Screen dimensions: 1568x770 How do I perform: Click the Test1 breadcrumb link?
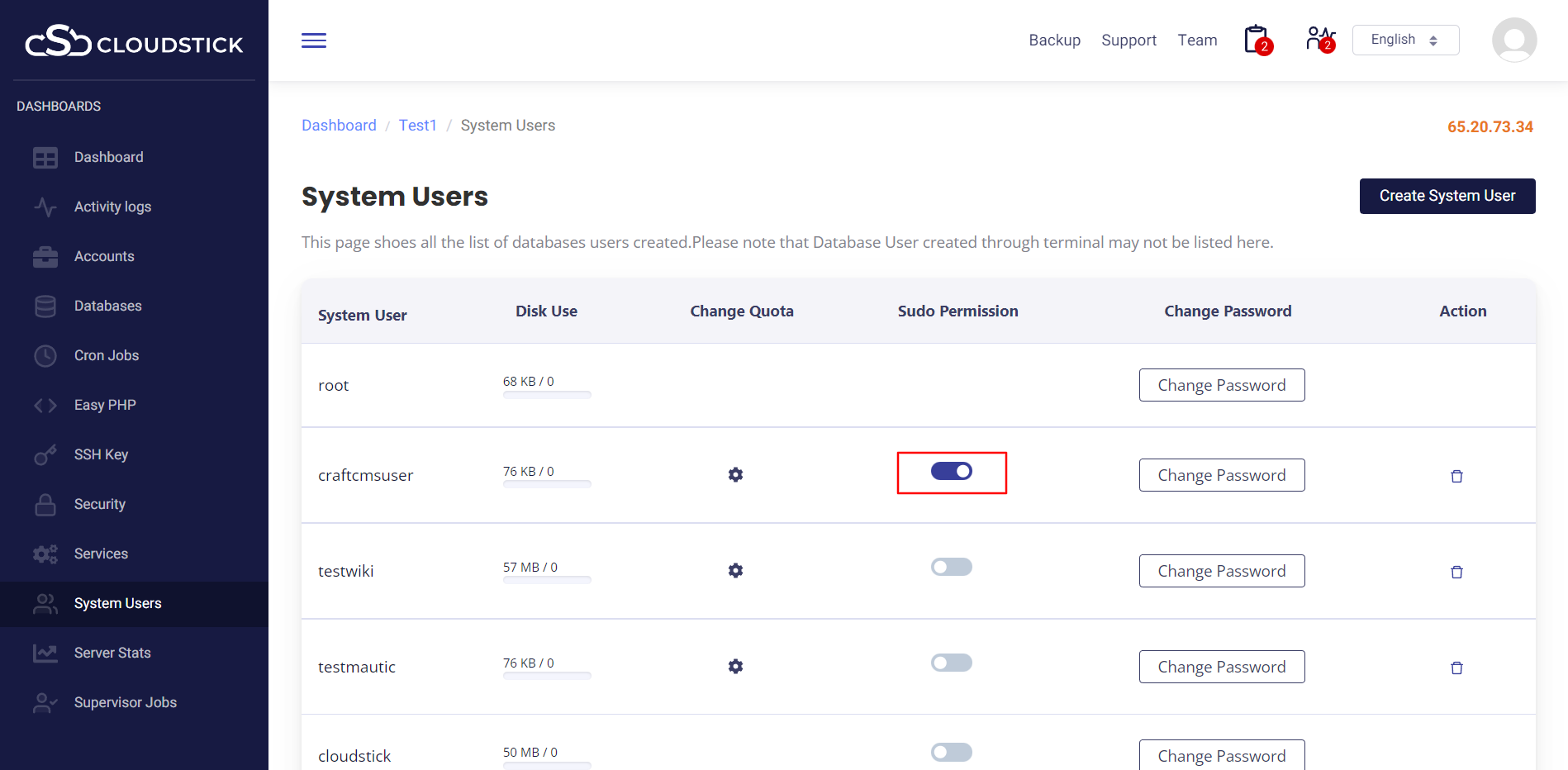click(417, 126)
